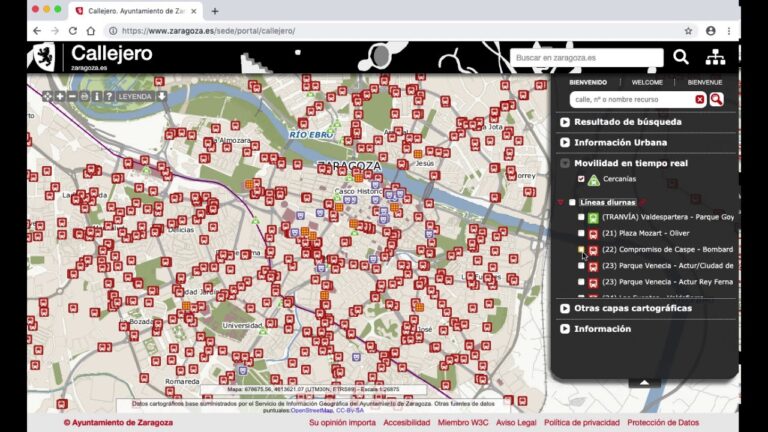
Task: Go back with the browser back arrow
Action: (37, 31)
